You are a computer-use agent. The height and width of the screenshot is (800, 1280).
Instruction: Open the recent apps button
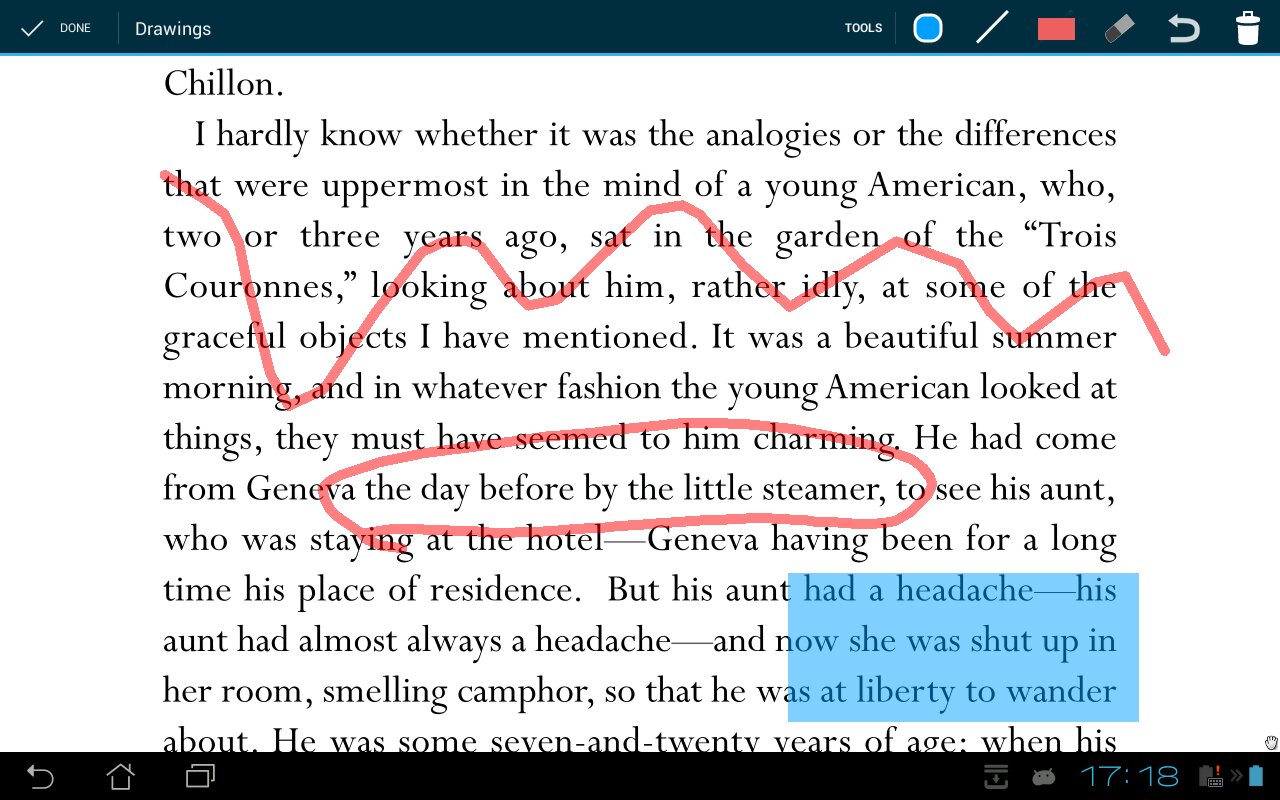(200, 776)
